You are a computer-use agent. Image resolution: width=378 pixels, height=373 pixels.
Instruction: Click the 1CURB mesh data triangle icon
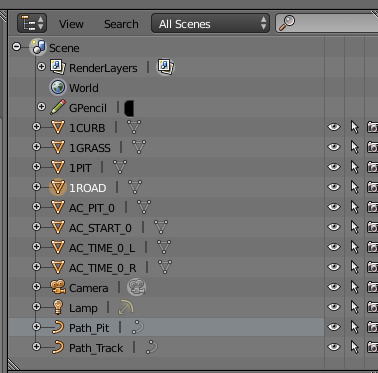coord(134,127)
